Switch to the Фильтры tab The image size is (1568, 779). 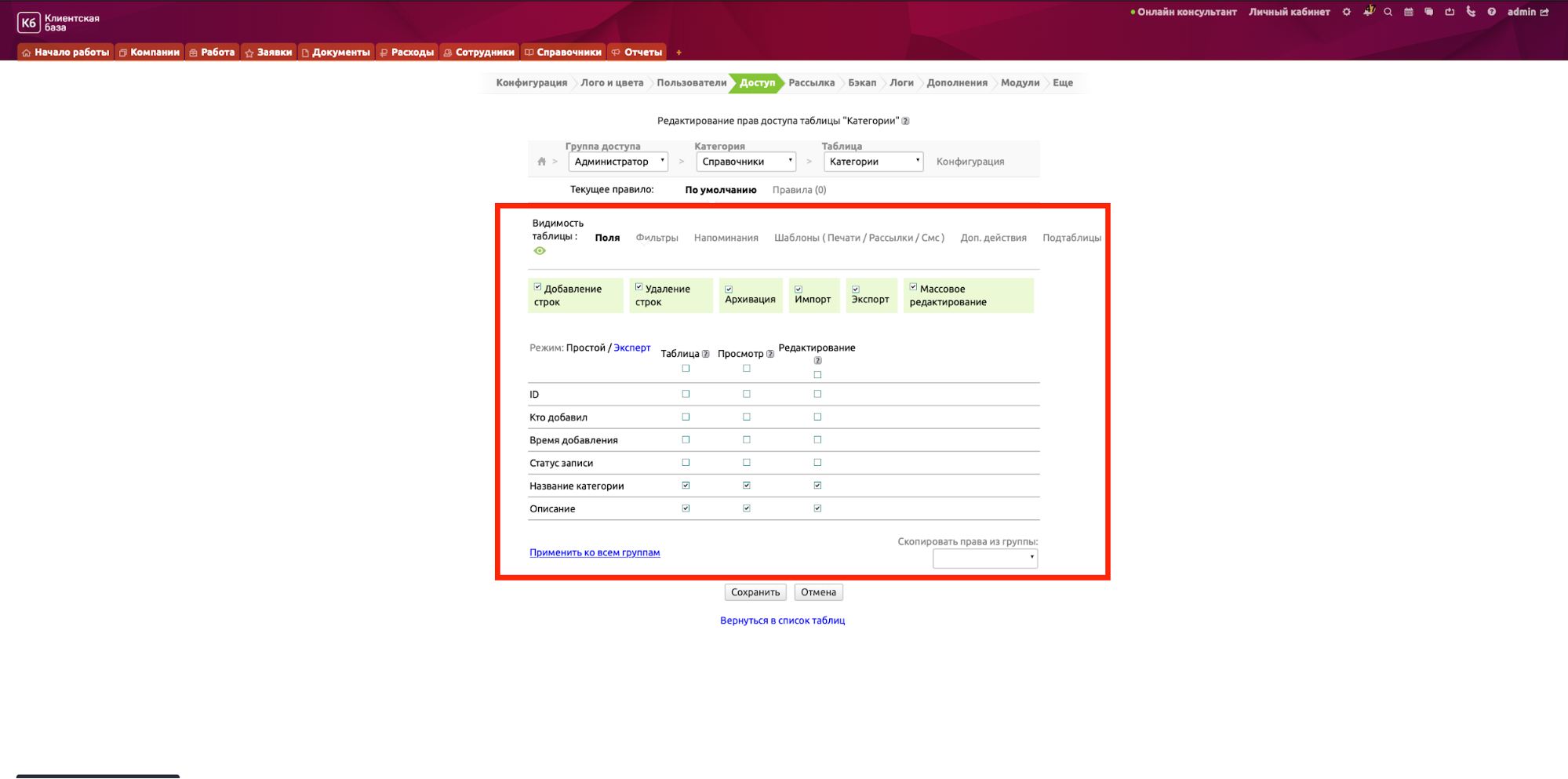pos(657,238)
